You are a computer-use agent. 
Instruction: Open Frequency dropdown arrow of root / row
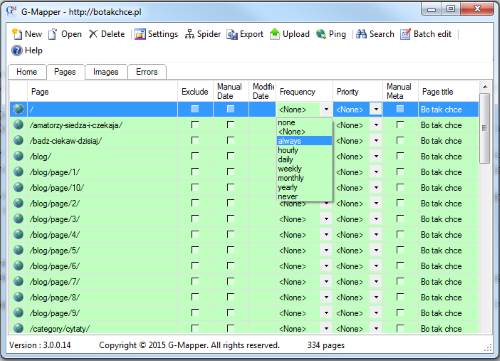point(326,109)
